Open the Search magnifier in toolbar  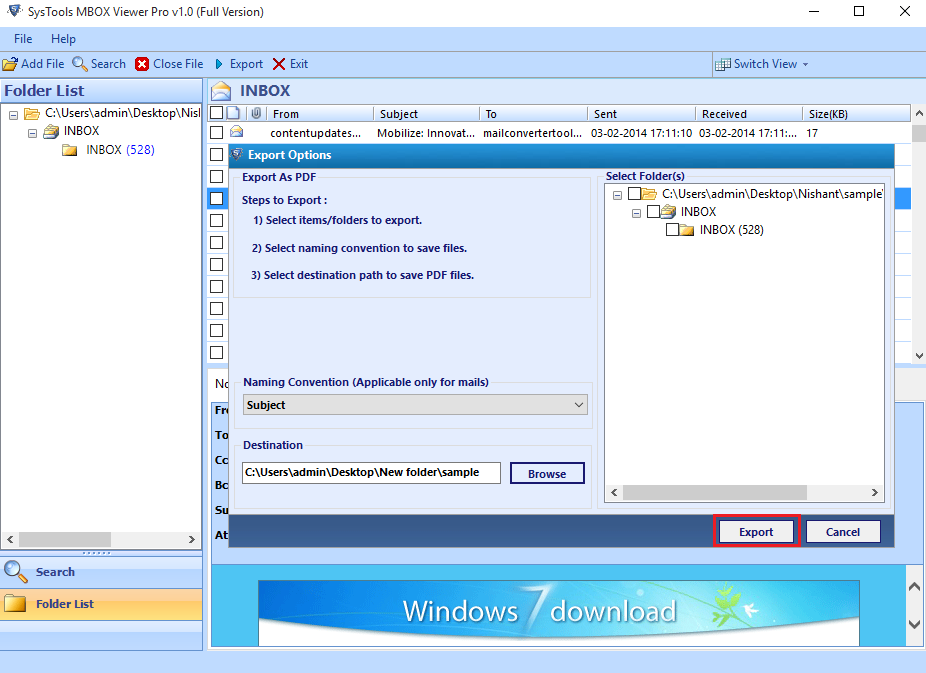(x=80, y=64)
